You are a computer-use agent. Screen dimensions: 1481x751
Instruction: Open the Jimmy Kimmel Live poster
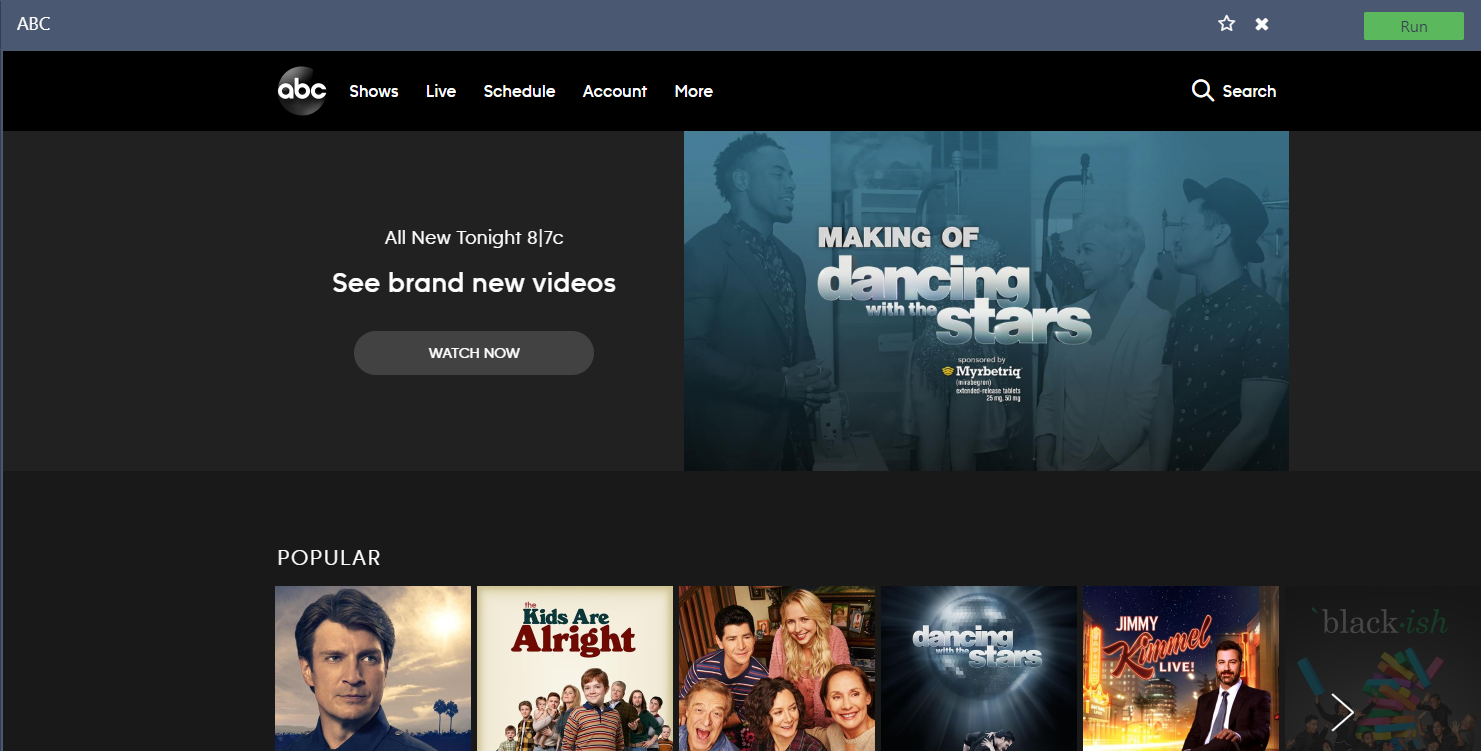[1181, 668]
